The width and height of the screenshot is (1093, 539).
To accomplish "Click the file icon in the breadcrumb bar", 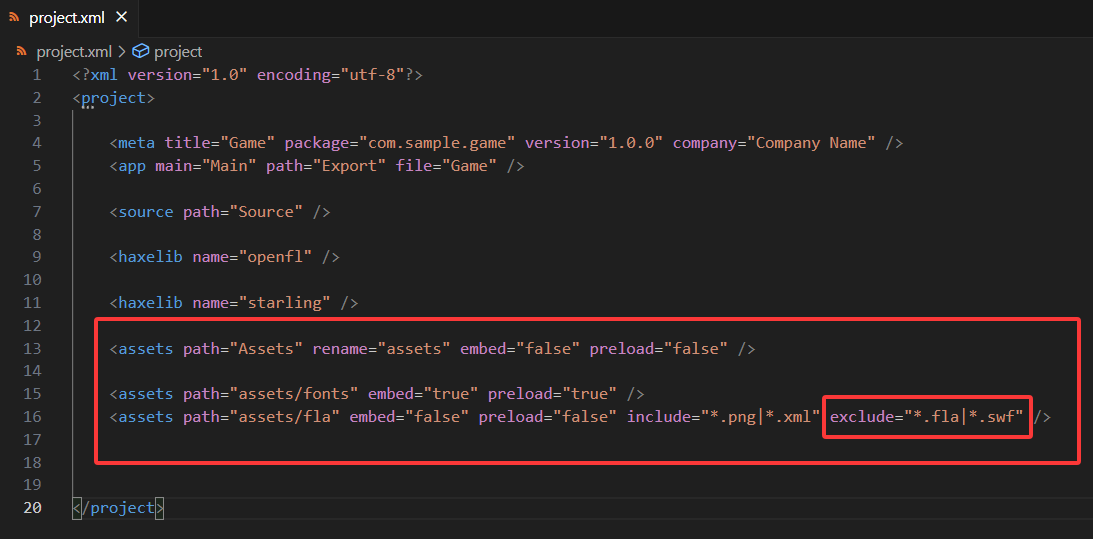I will click(22, 51).
